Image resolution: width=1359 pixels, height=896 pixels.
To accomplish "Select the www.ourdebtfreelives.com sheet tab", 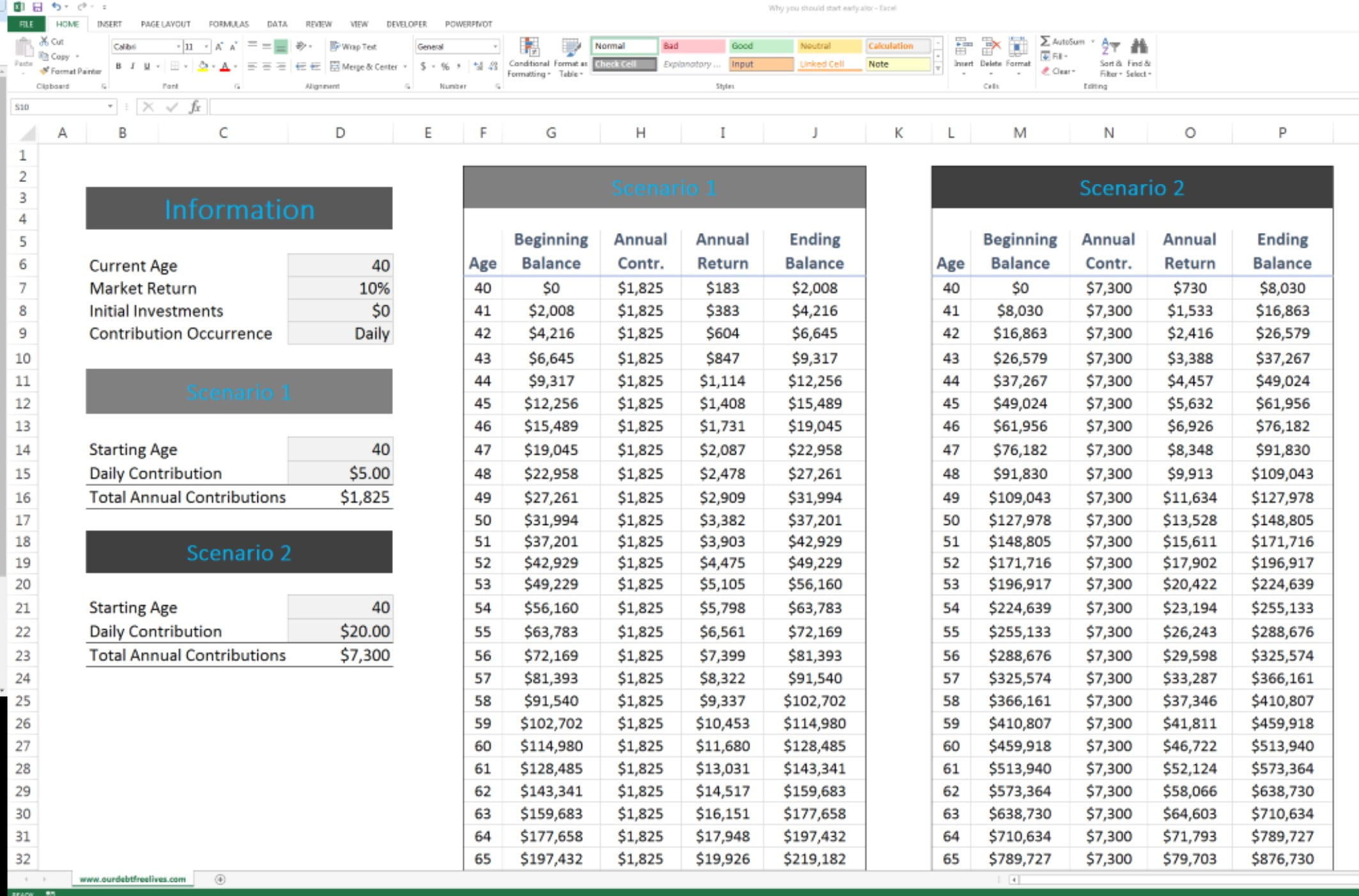I will (x=133, y=879).
